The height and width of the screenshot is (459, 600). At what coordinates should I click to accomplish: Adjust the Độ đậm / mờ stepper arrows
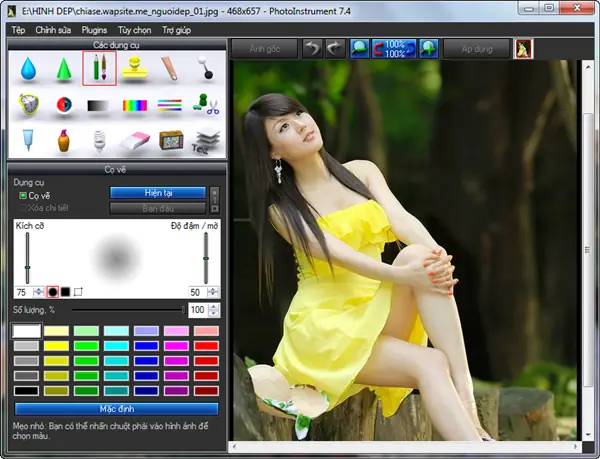[212, 292]
